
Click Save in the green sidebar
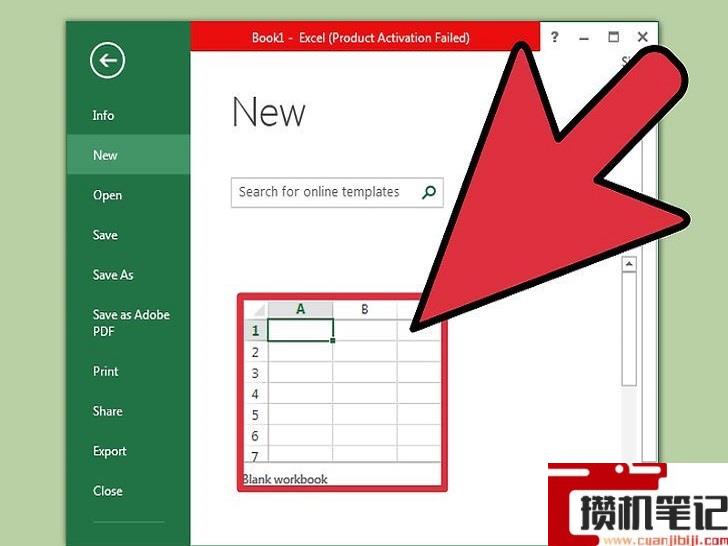[x=105, y=235]
